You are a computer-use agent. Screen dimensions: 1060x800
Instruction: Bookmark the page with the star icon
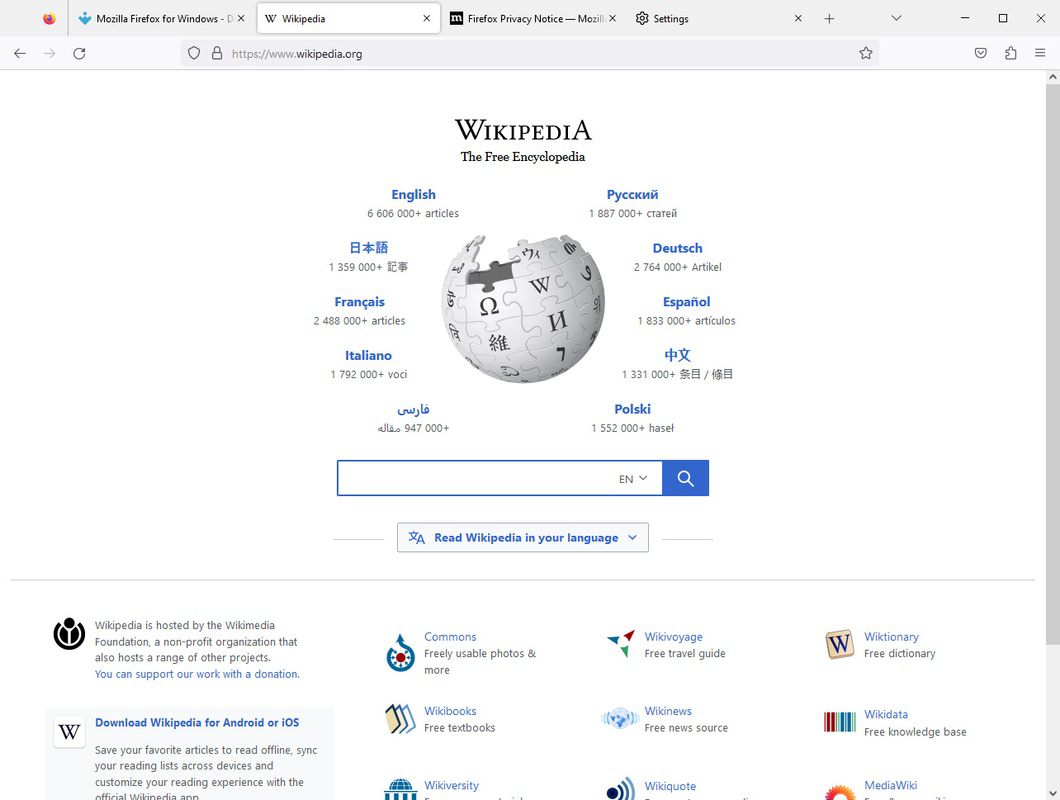tap(865, 53)
